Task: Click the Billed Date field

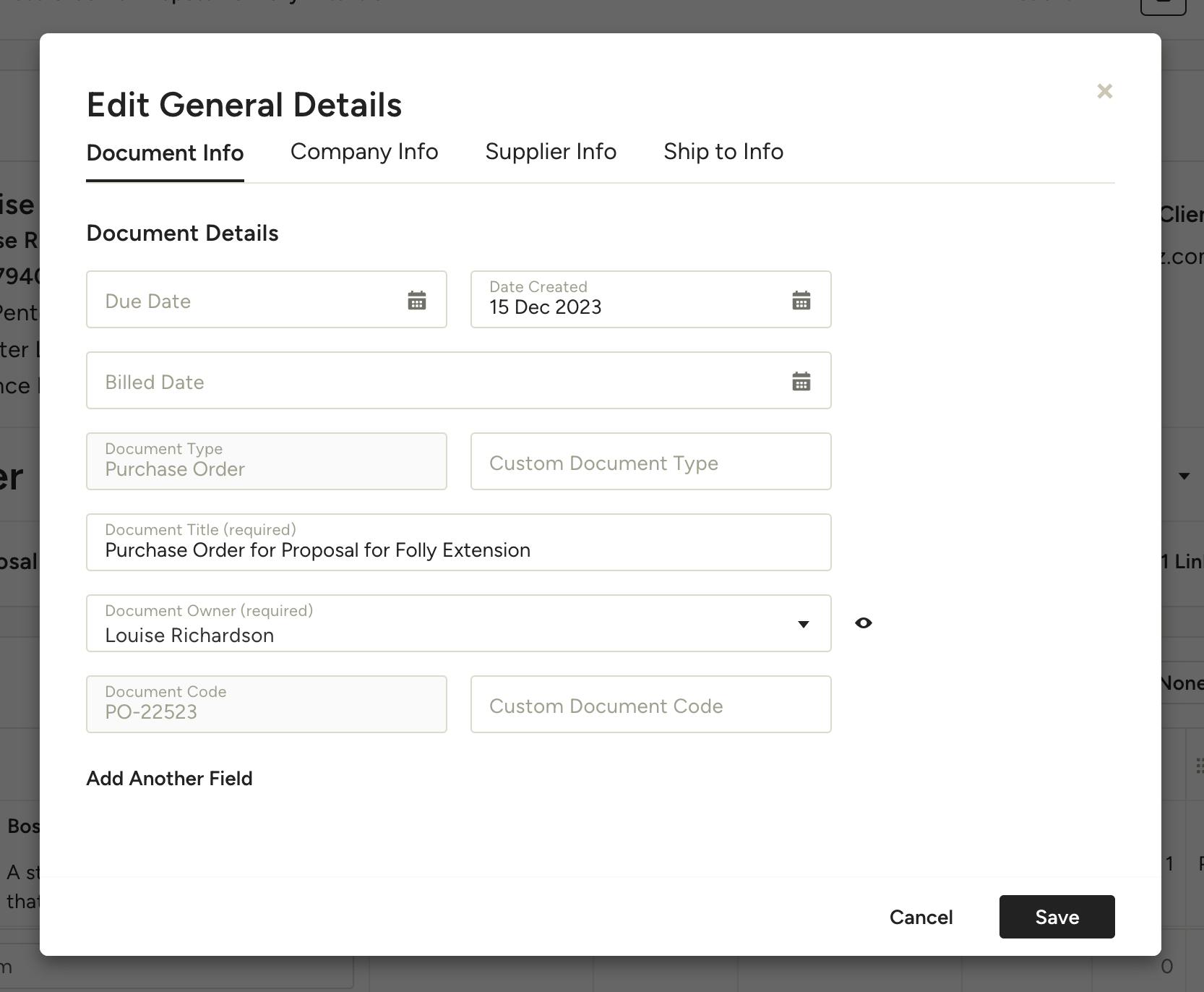Action: click(x=434, y=381)
